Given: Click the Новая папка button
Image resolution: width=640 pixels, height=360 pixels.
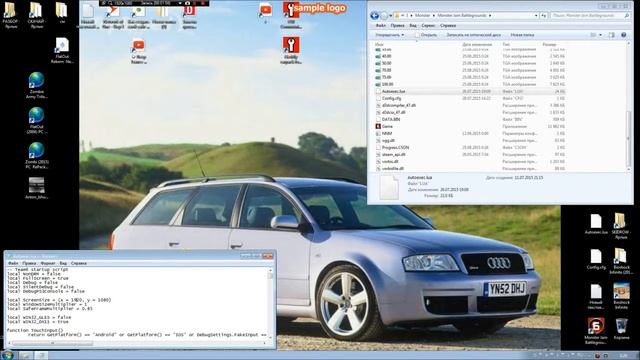Looking at the screenshot, I should (522, 35).
